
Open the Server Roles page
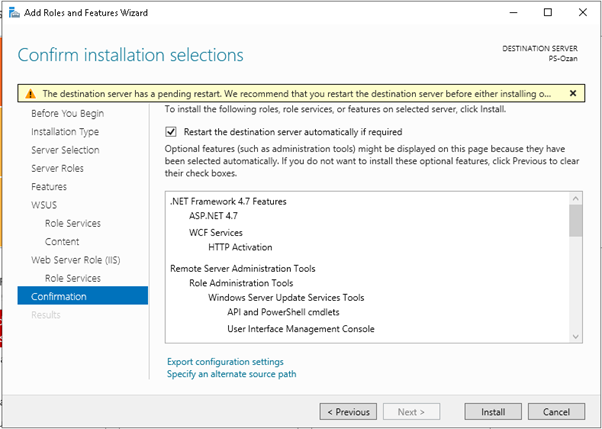tap(59, 168)
